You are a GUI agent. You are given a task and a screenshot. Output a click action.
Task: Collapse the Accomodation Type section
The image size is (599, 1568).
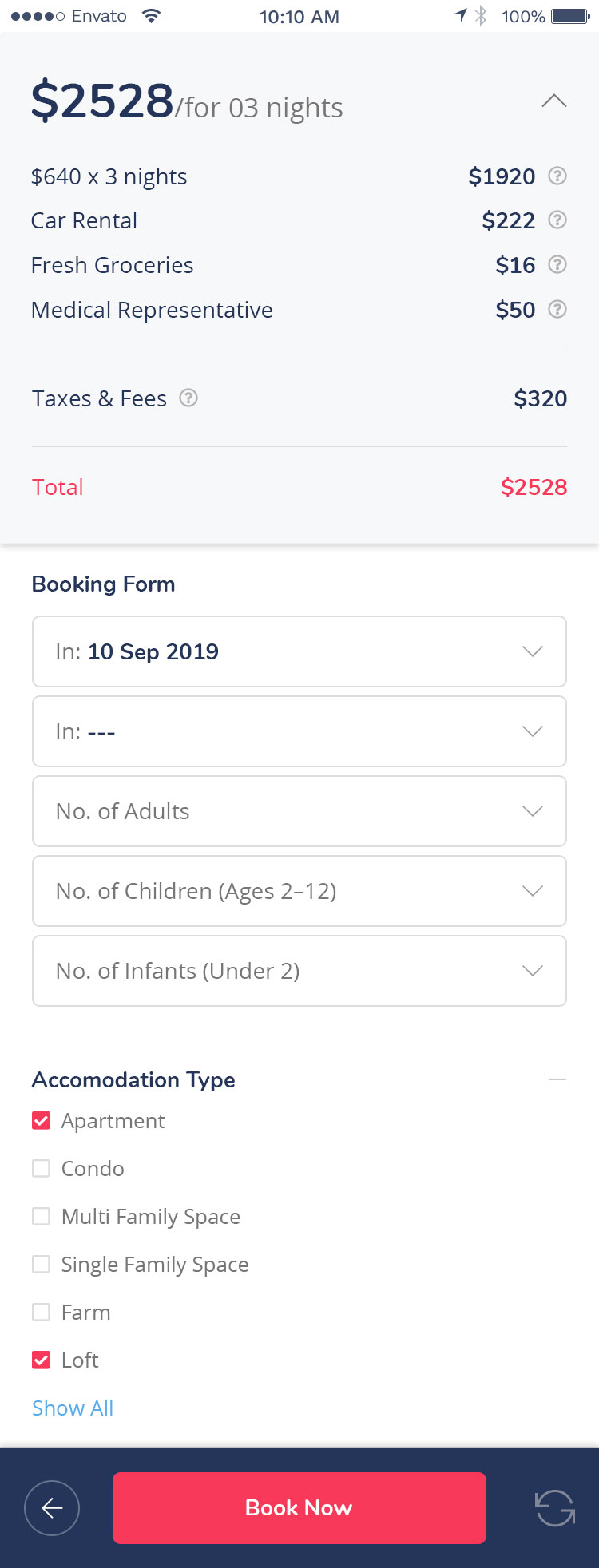tap(557, 1079)
